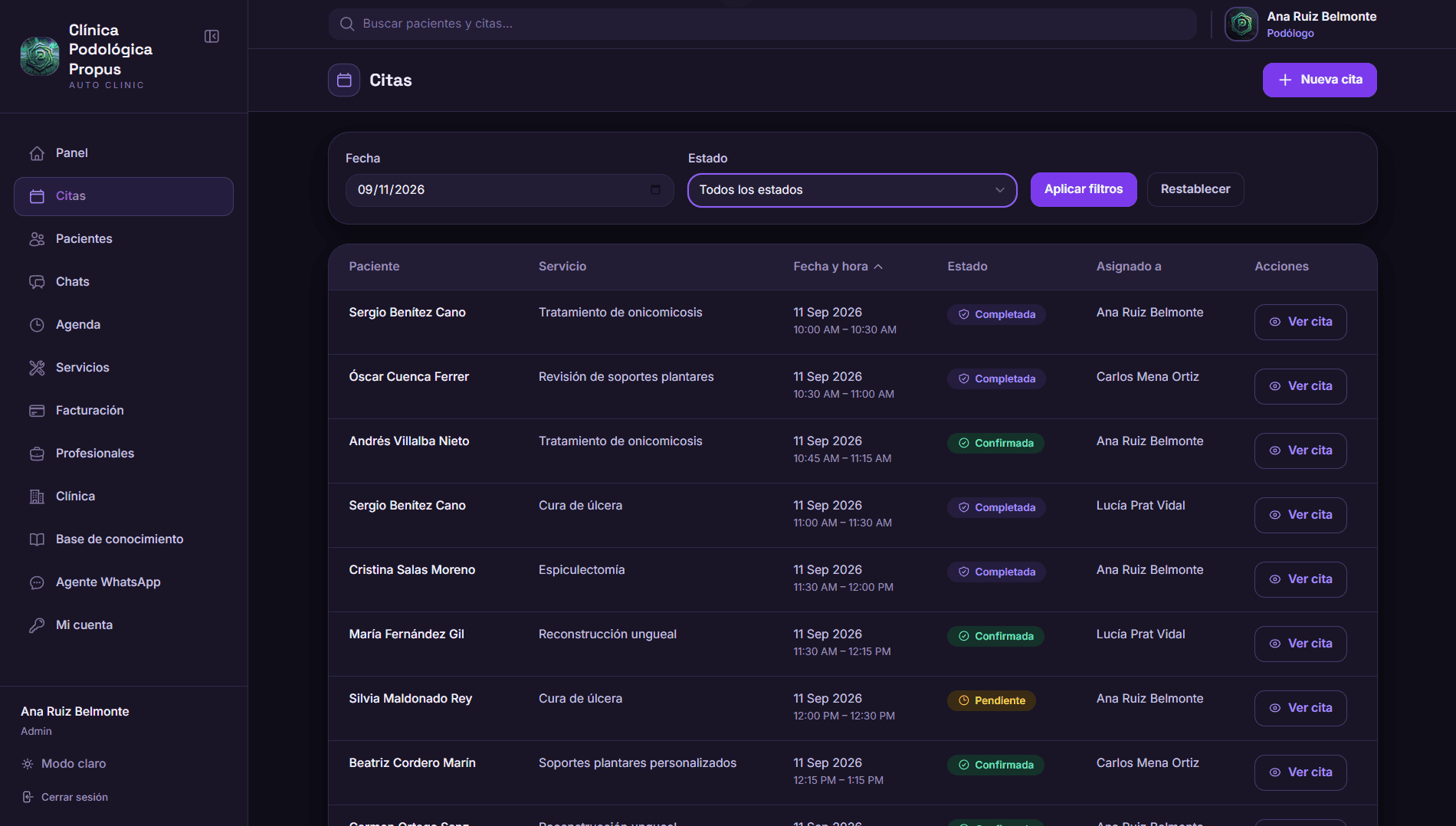Open the user avatar in the top bar
This screenshot has width=1456, height=826.
point(1241,24)
